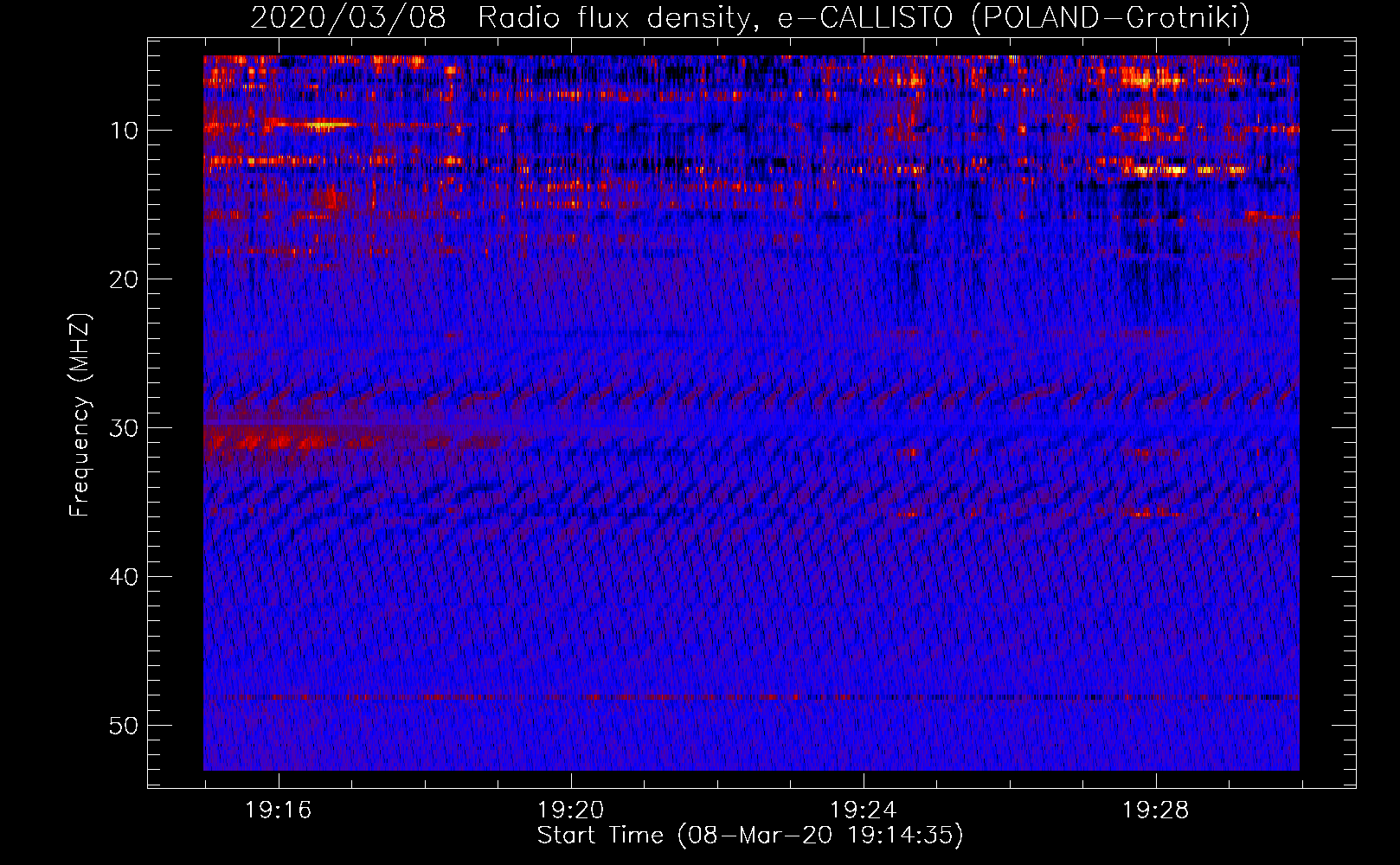This screenshot has width=1400, height=865.
Task: Click frequency tick label '50'
Action: click(x=125, y=726)
